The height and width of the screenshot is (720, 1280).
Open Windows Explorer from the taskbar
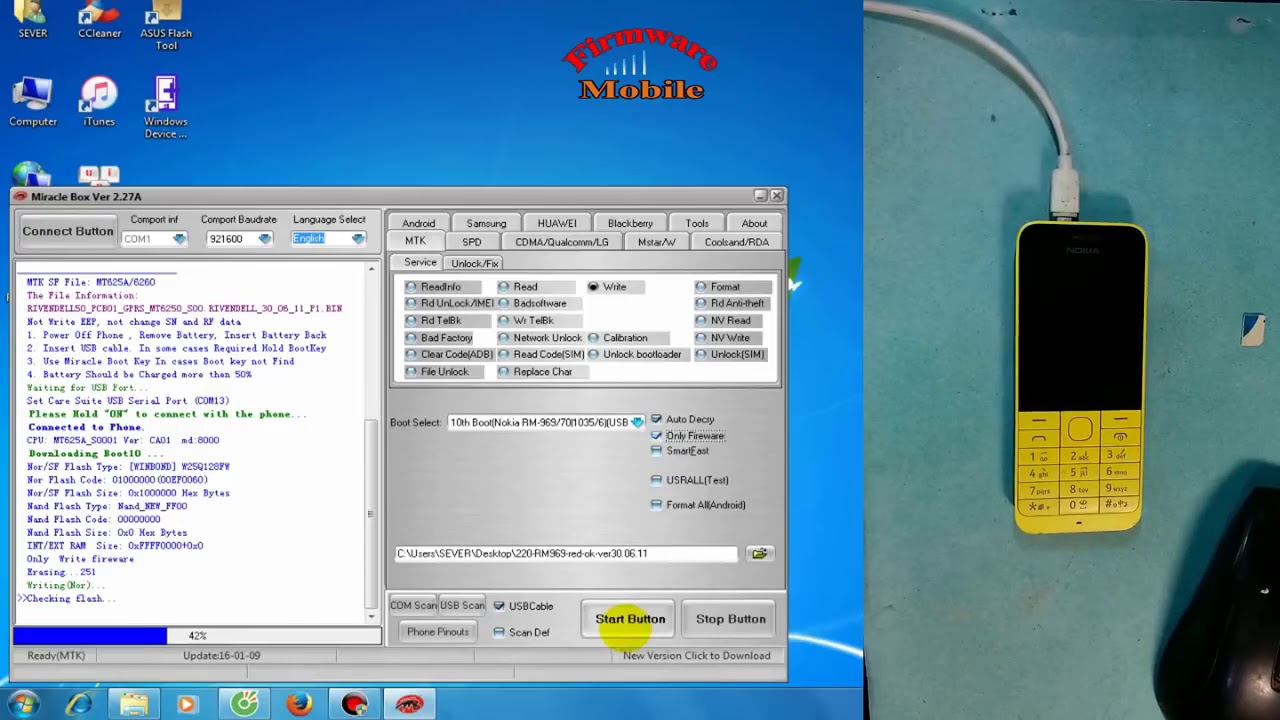pyautogui.click(x=134, y=704)
